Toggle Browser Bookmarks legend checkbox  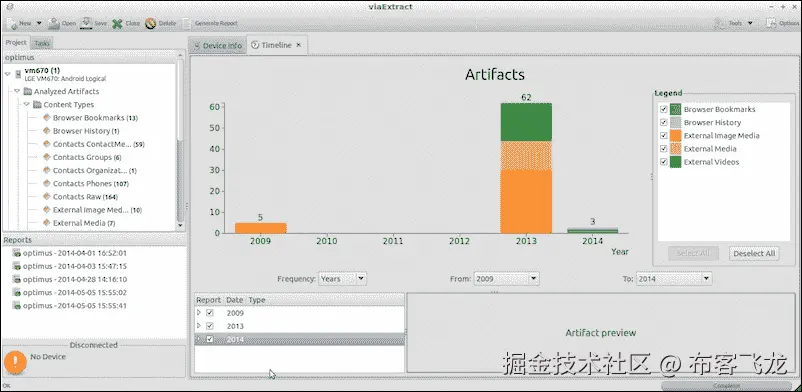tap(663, 109)
